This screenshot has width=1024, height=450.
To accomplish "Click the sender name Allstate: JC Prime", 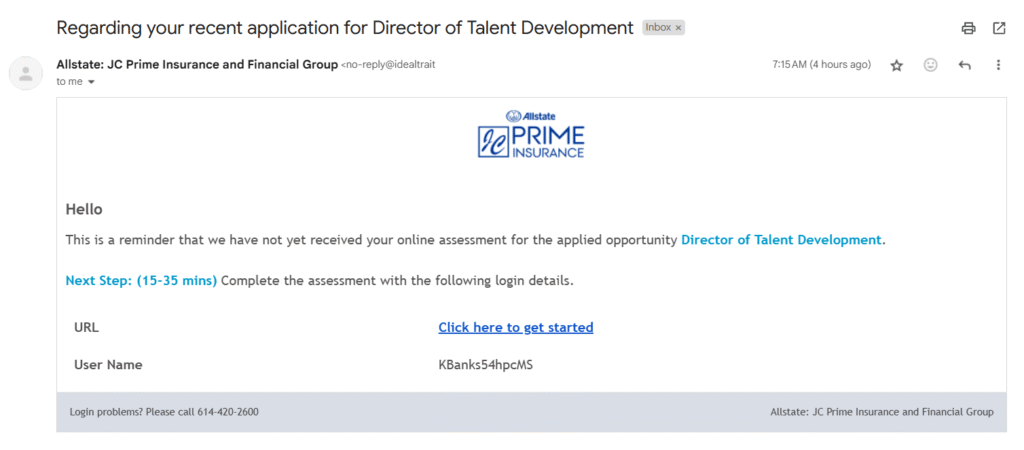I will tap(197, 65).
